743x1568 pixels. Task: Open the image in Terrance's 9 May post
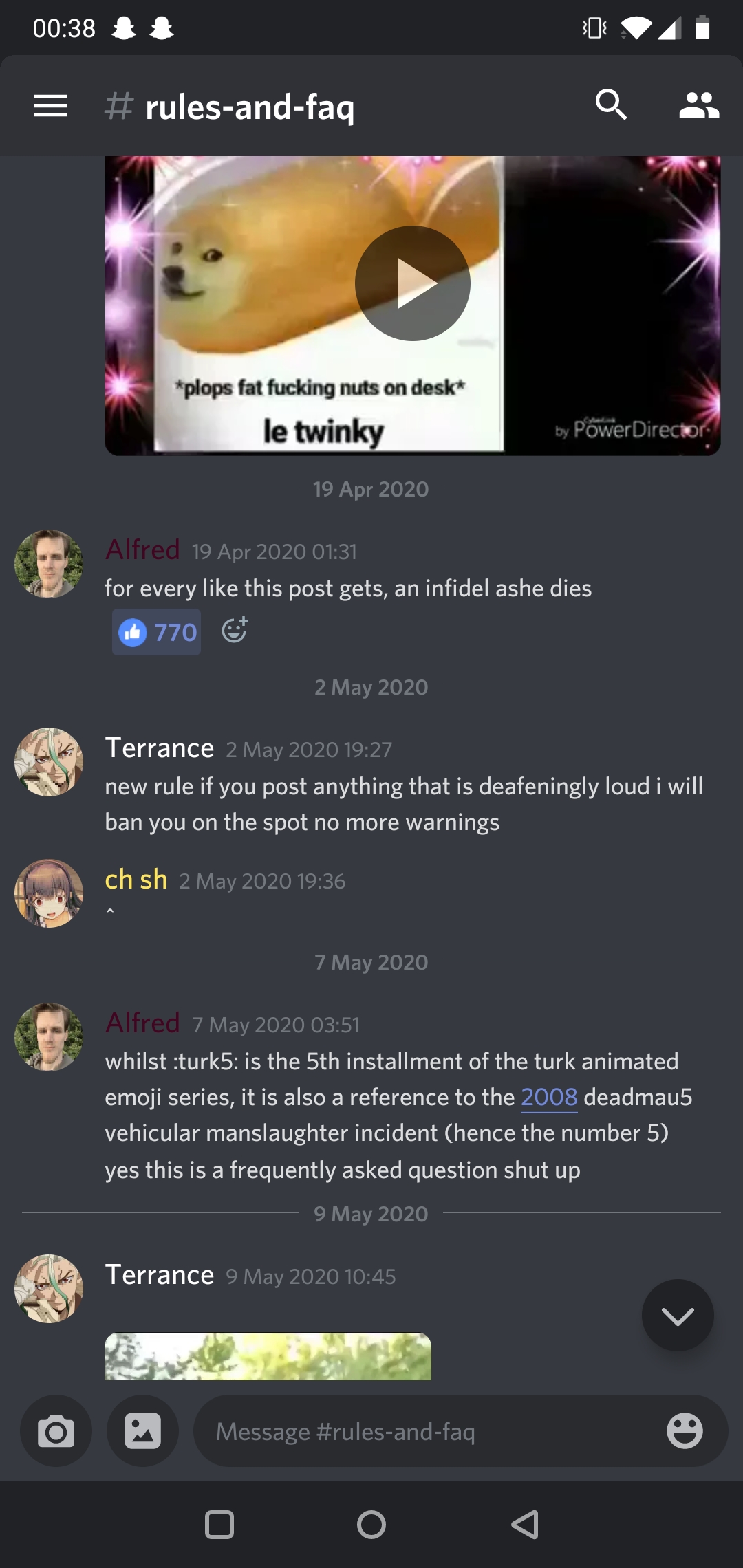(x=268, y=1356)
